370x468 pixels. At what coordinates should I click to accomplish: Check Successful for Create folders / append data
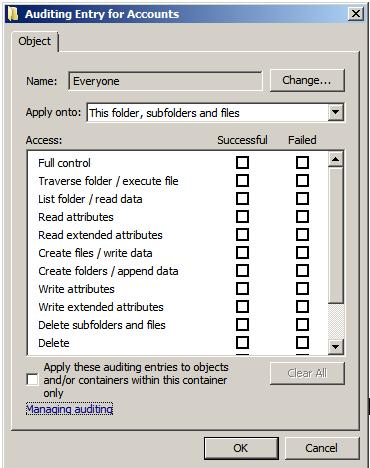click(242, 271)
